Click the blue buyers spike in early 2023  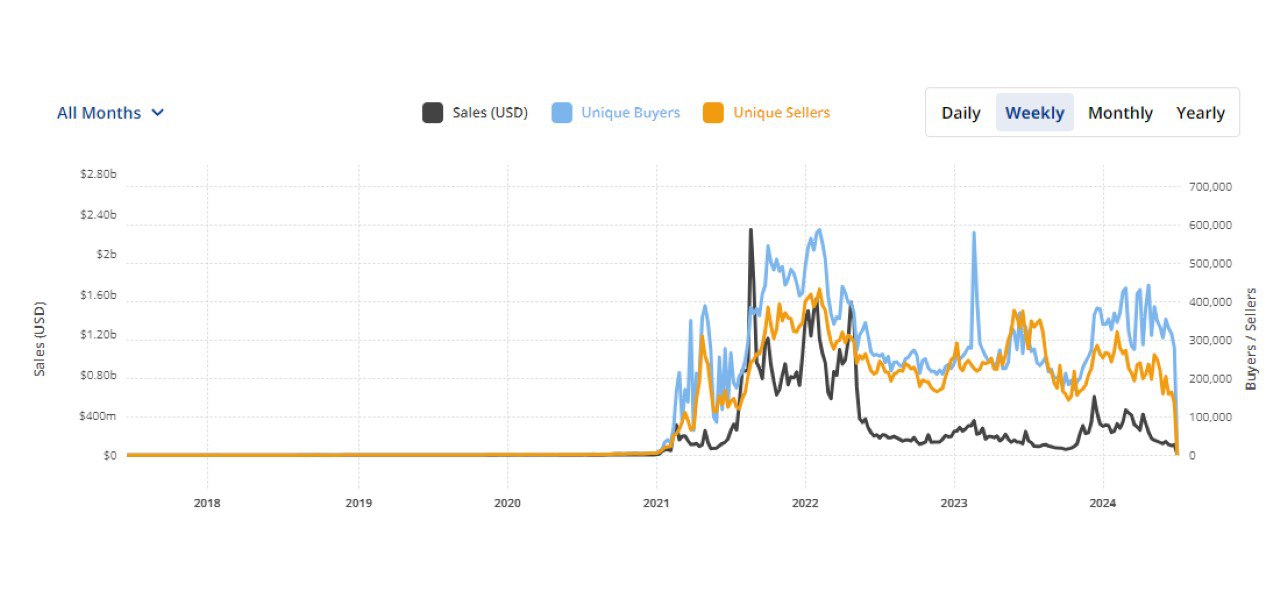click(973, 234)
